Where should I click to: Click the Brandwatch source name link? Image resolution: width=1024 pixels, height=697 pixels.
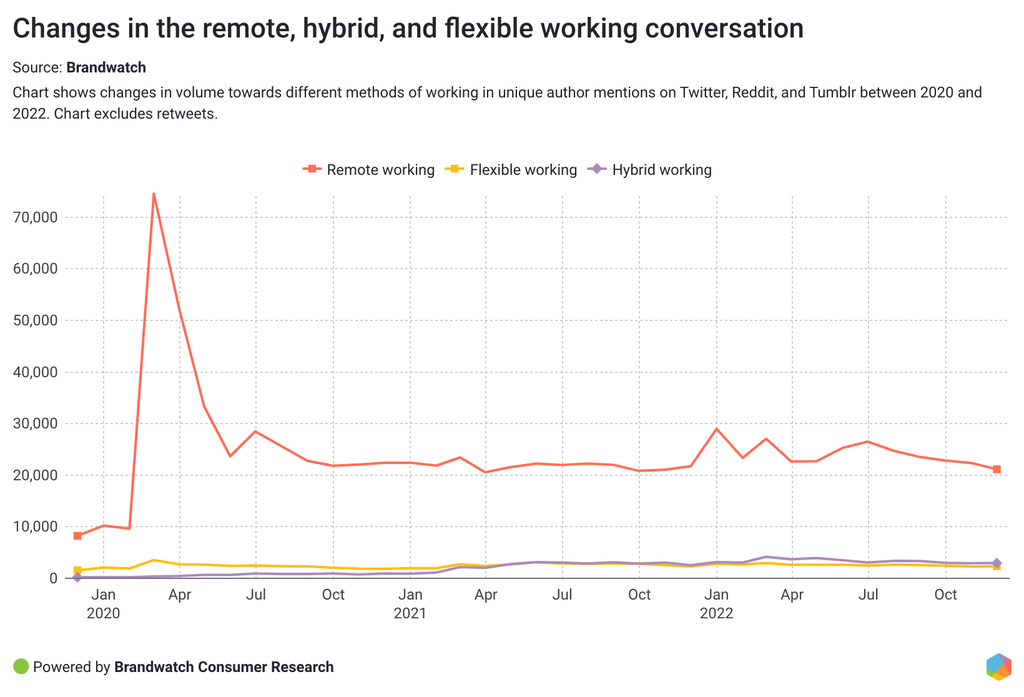(x=105, y=68)
